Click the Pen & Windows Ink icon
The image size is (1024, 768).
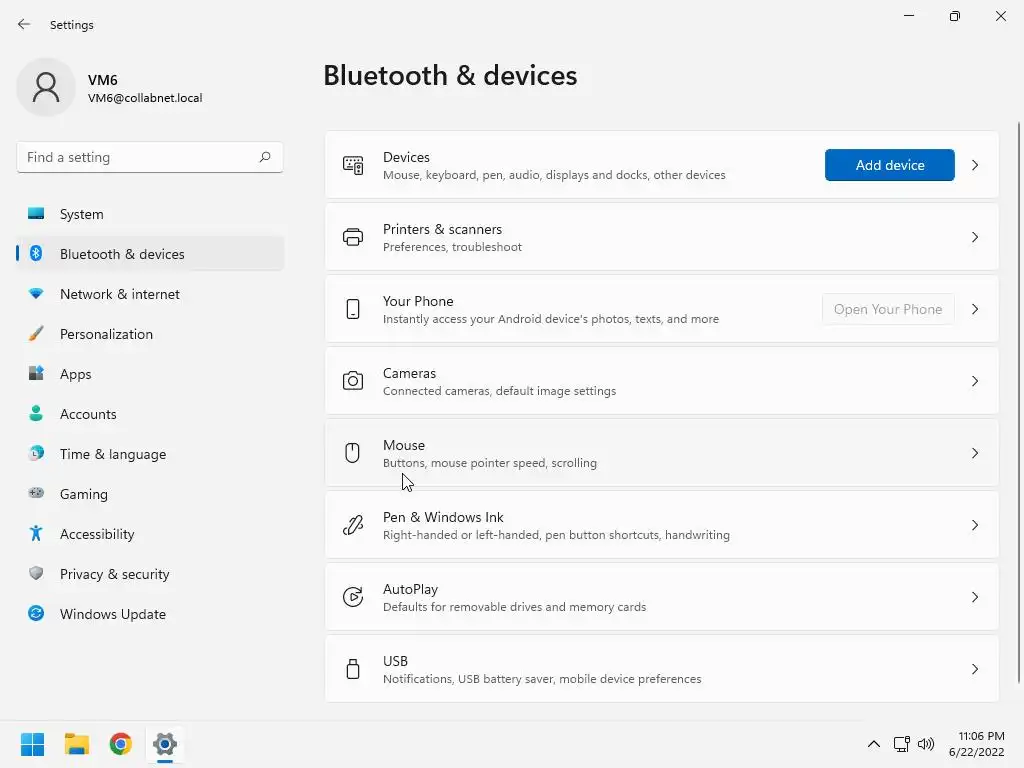(353, 525)
